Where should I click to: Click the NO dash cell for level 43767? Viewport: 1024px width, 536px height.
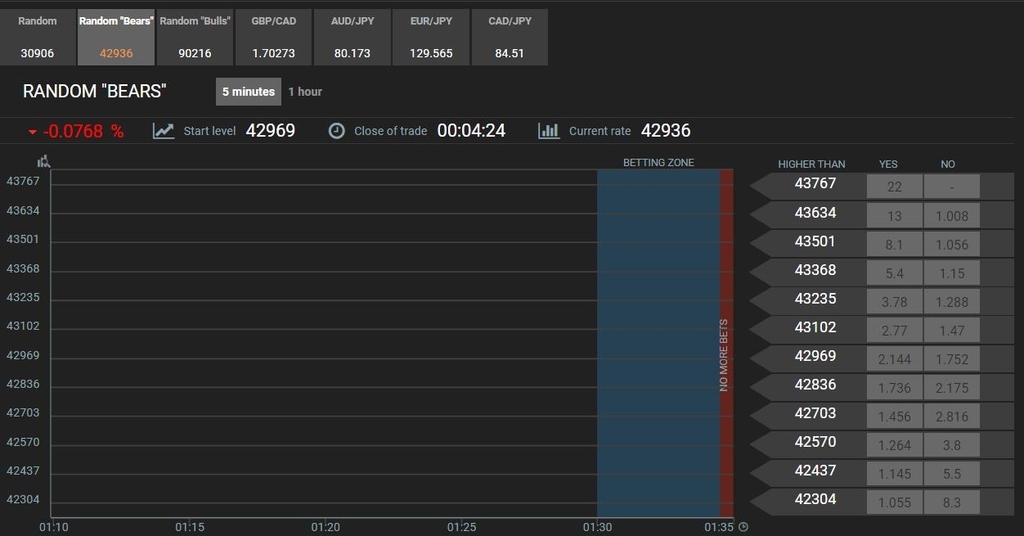[x=952, y=187]
